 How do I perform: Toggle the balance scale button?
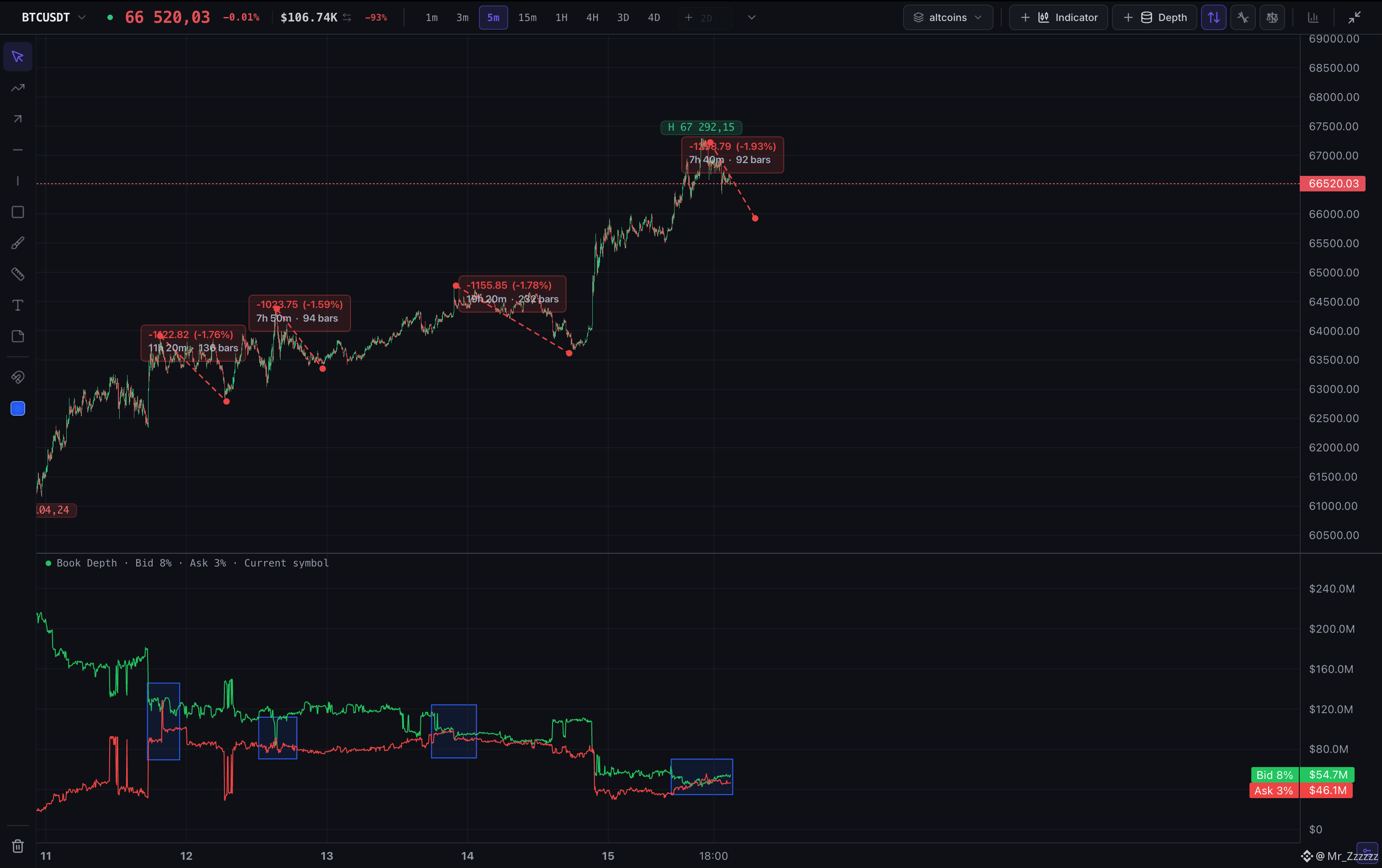coord(1272,18)
